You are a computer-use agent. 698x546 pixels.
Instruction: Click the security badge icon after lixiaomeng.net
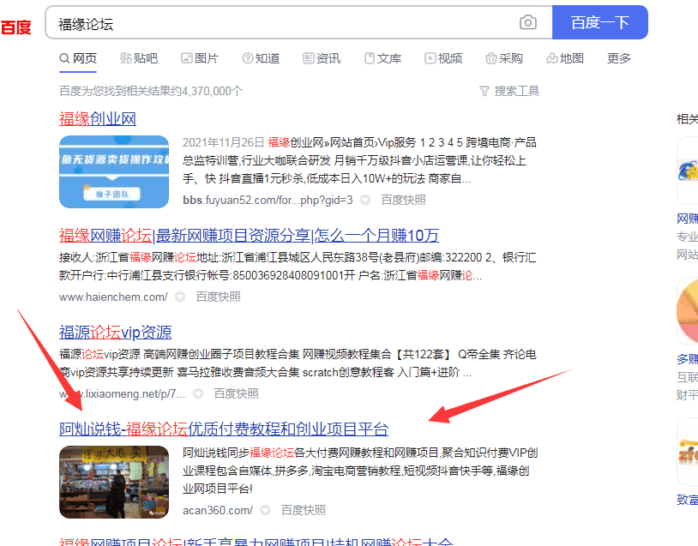(x=198, y=394)
